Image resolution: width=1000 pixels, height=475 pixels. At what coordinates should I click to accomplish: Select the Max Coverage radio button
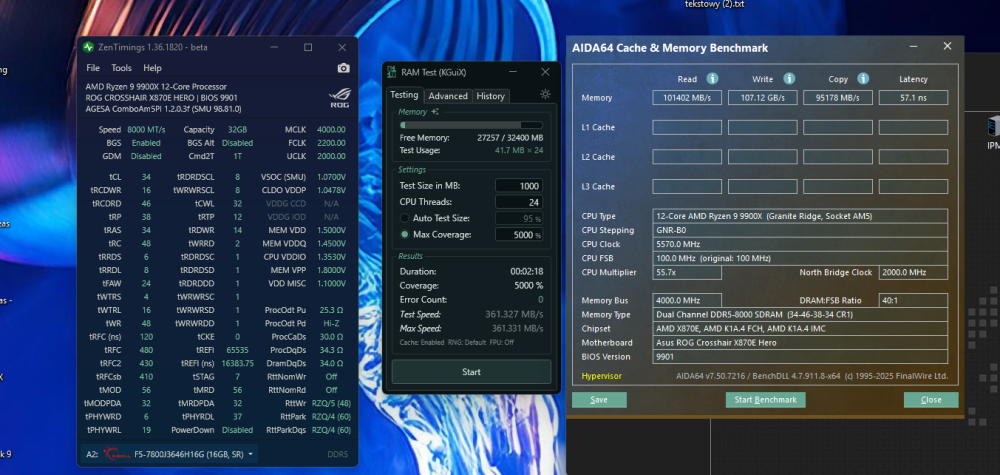404,234
